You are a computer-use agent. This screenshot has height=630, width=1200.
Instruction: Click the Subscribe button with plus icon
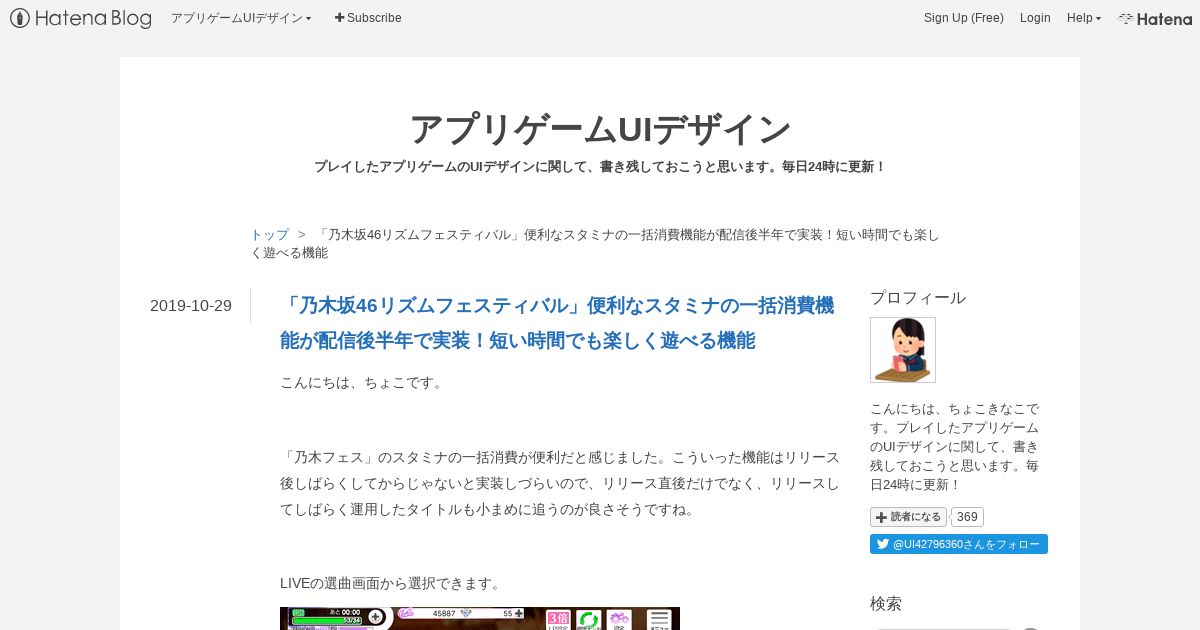pos(368,18)
